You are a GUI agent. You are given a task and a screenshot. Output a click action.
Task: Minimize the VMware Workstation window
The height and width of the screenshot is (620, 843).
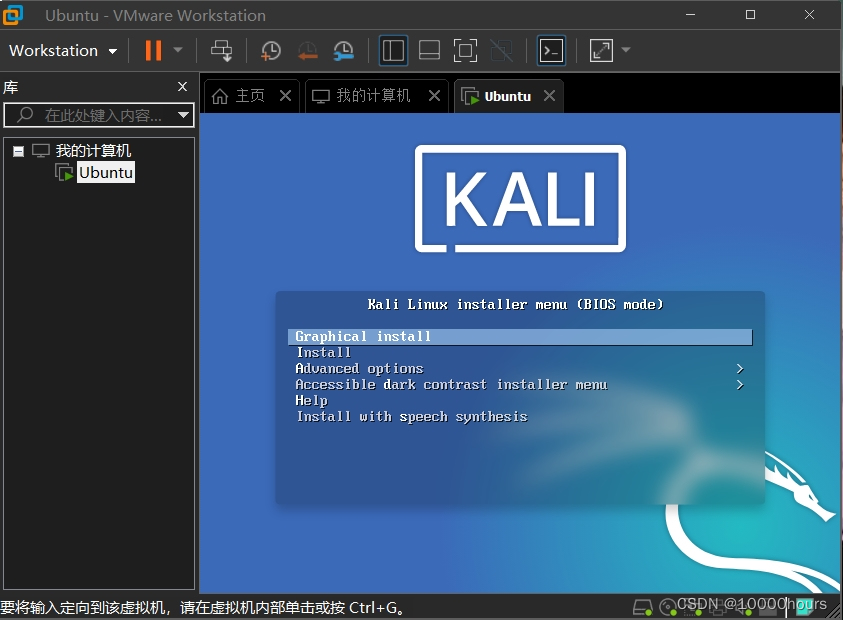pyautogui.click(x=691, y=15)
